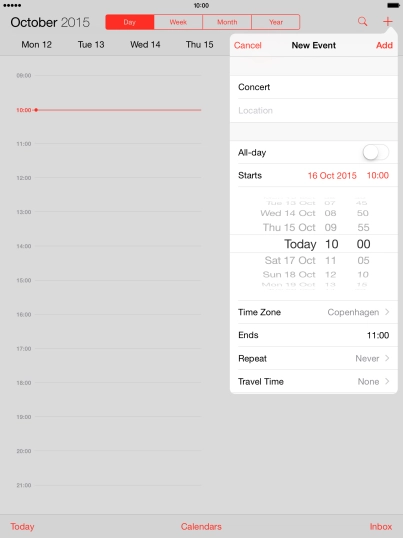
Task: Switch to the Week view tab
Action: pos(178,22)
